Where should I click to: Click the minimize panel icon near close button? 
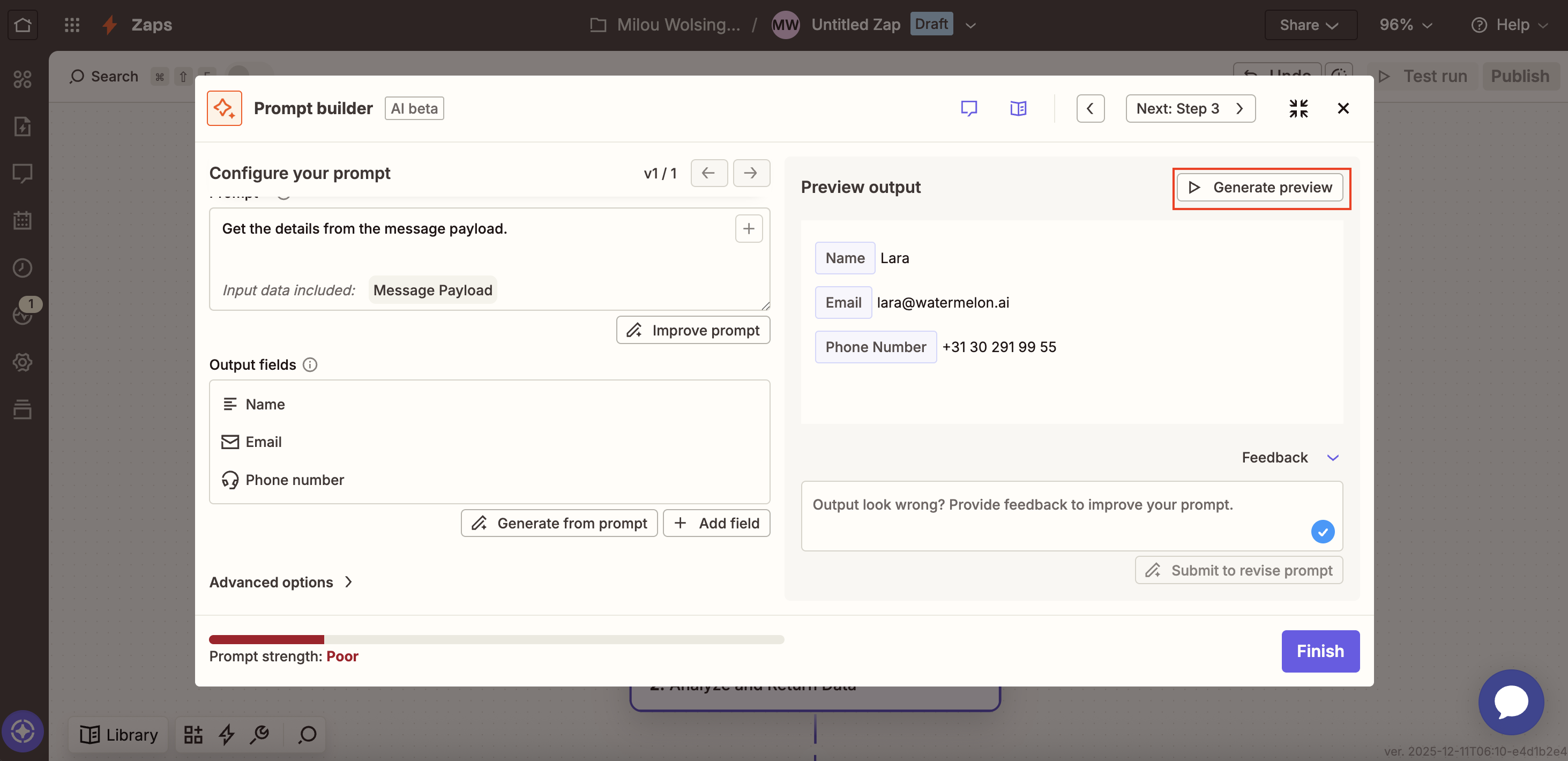tap(1298, 108)
